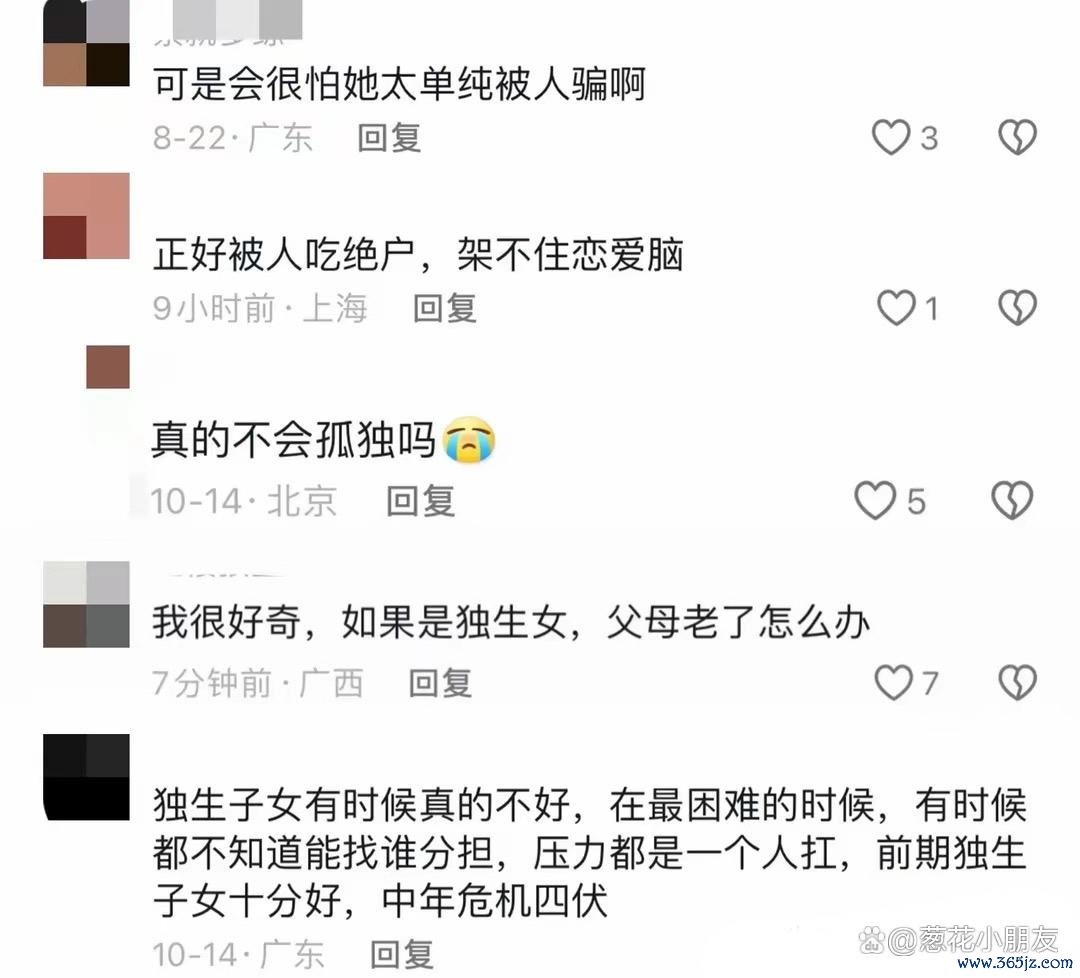1080x978 pixels.
Task: Reply to the 8-22 广东 comment
Action: pos(389,138)
